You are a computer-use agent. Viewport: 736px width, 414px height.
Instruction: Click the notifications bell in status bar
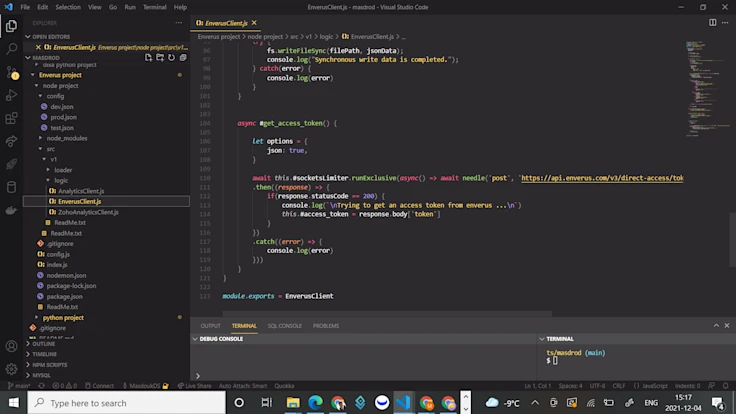click(726, 386)
